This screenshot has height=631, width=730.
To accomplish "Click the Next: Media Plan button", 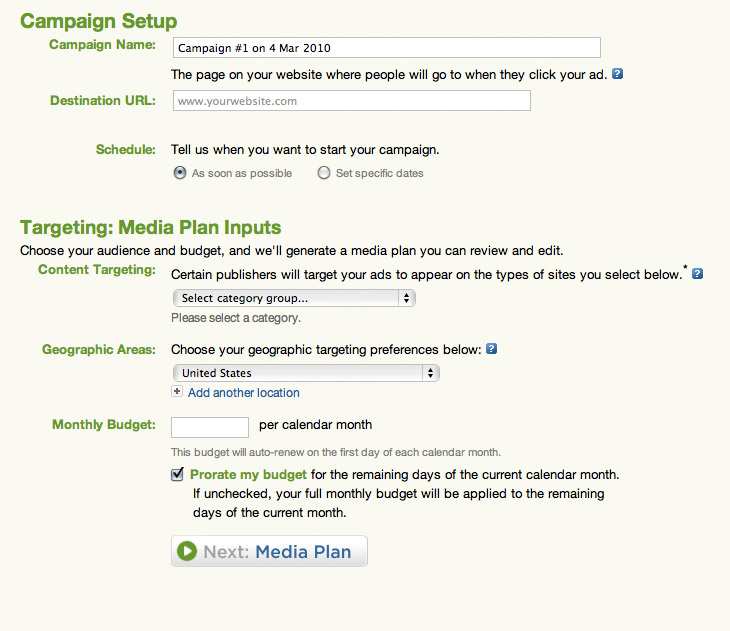I will 269,551.
